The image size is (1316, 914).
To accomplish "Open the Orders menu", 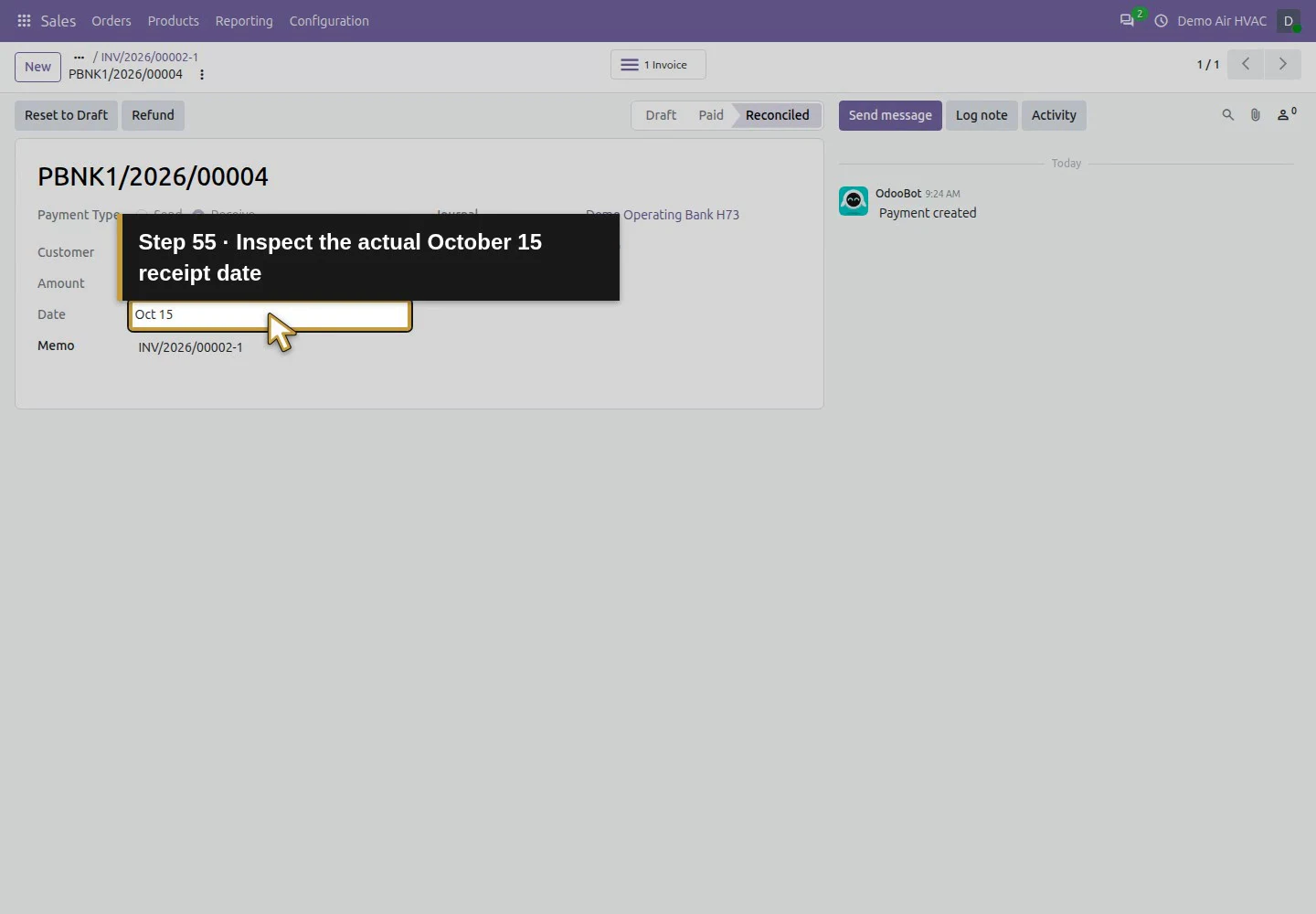I will (111, 20).
